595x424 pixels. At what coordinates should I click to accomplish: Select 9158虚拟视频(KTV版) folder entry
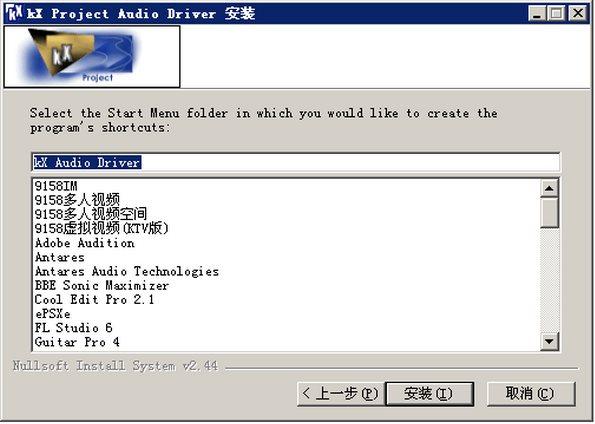101,228
